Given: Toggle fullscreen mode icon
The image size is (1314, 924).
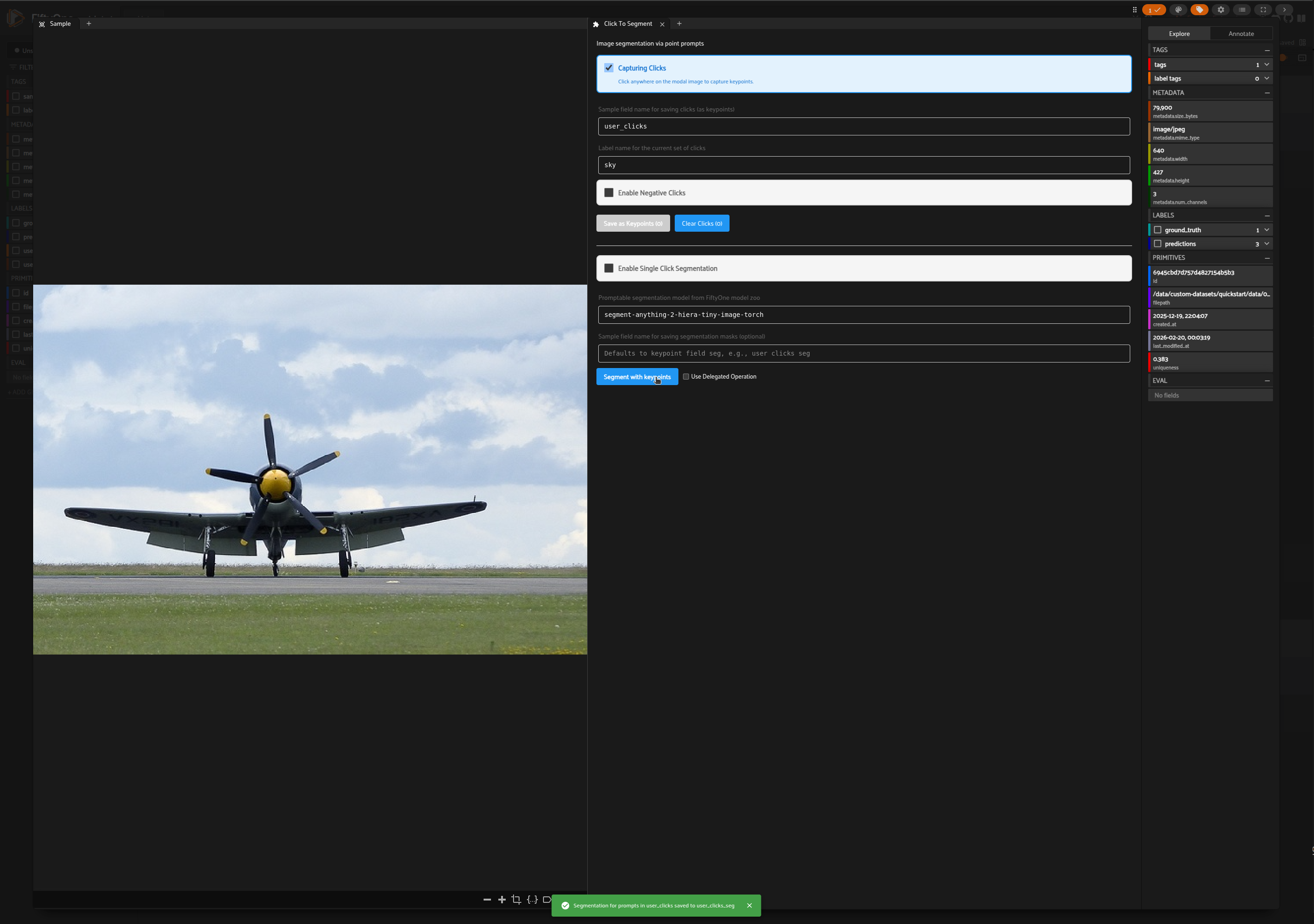Looking at the screenshot, I should pyautogui.click(x=1263, y=10).
